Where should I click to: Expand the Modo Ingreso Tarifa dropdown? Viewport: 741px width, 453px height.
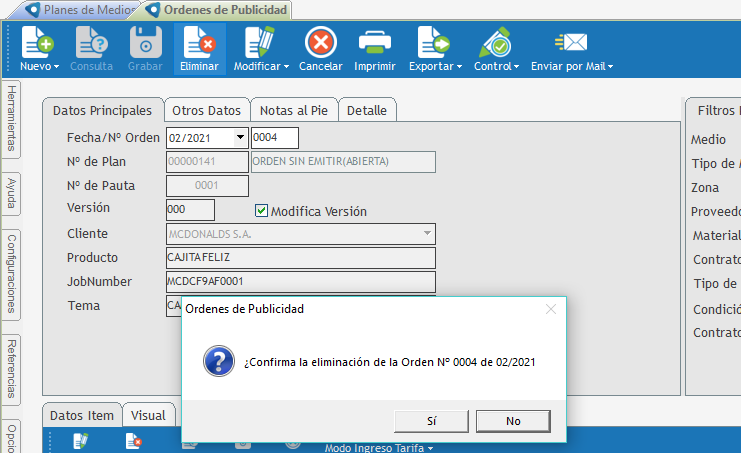pyautogui.click(x=431, y=448)
